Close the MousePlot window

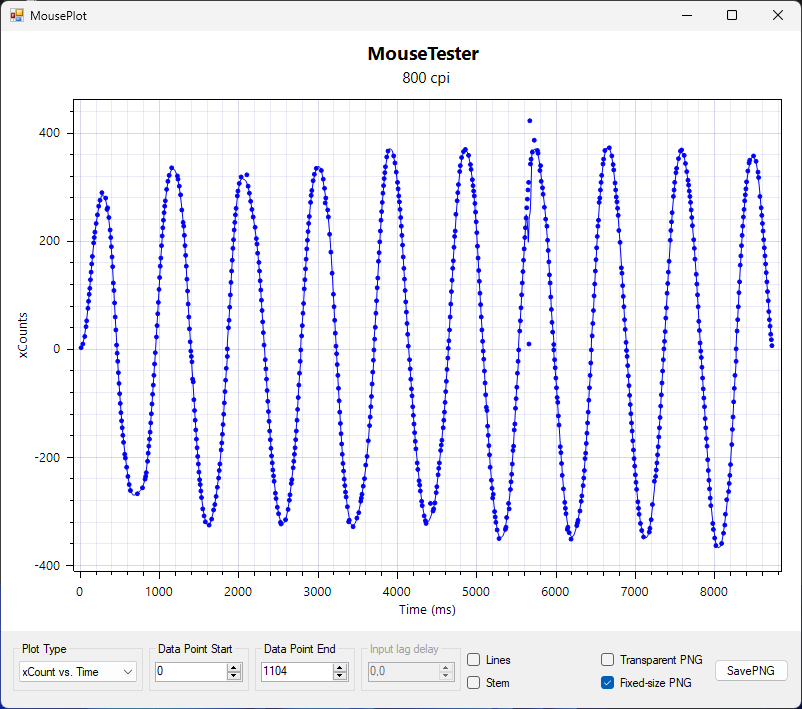click(777, 15)
